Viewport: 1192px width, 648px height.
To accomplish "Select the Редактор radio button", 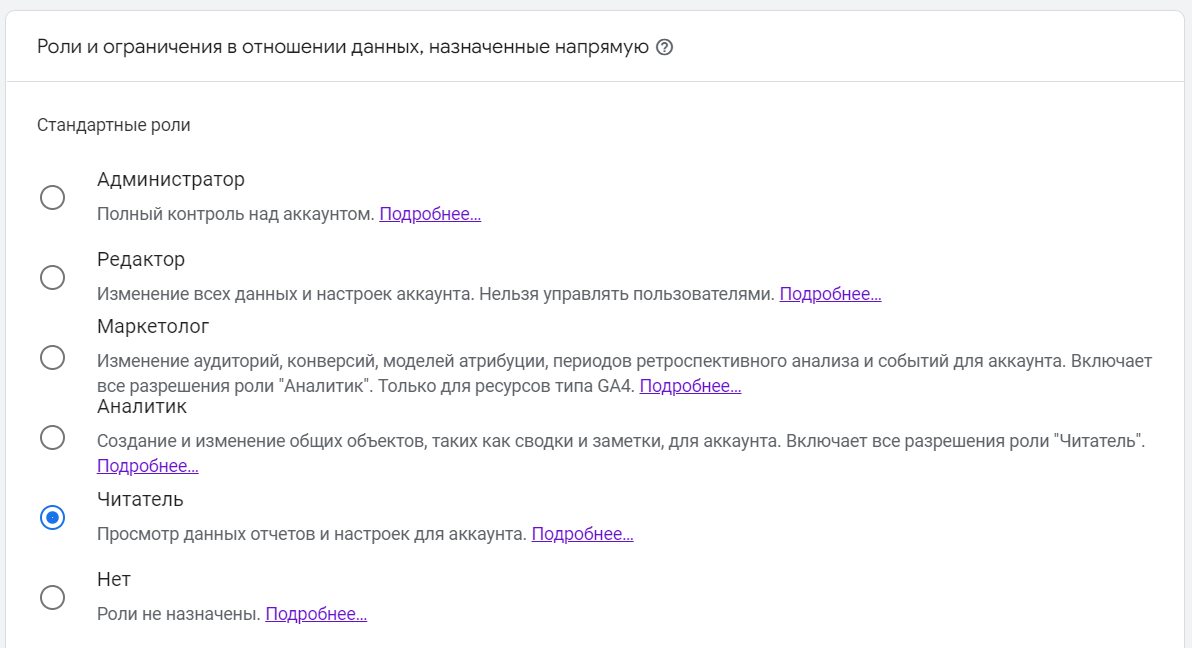I will tap(52, 277).
